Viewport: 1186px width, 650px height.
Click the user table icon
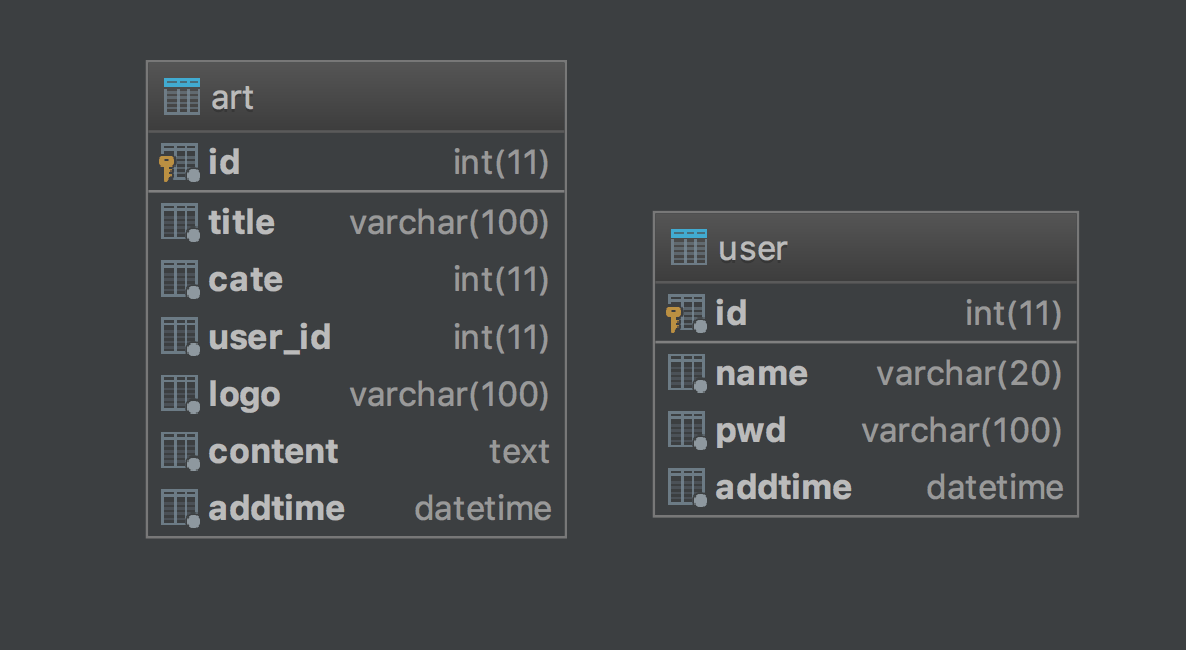pos(689,247)
